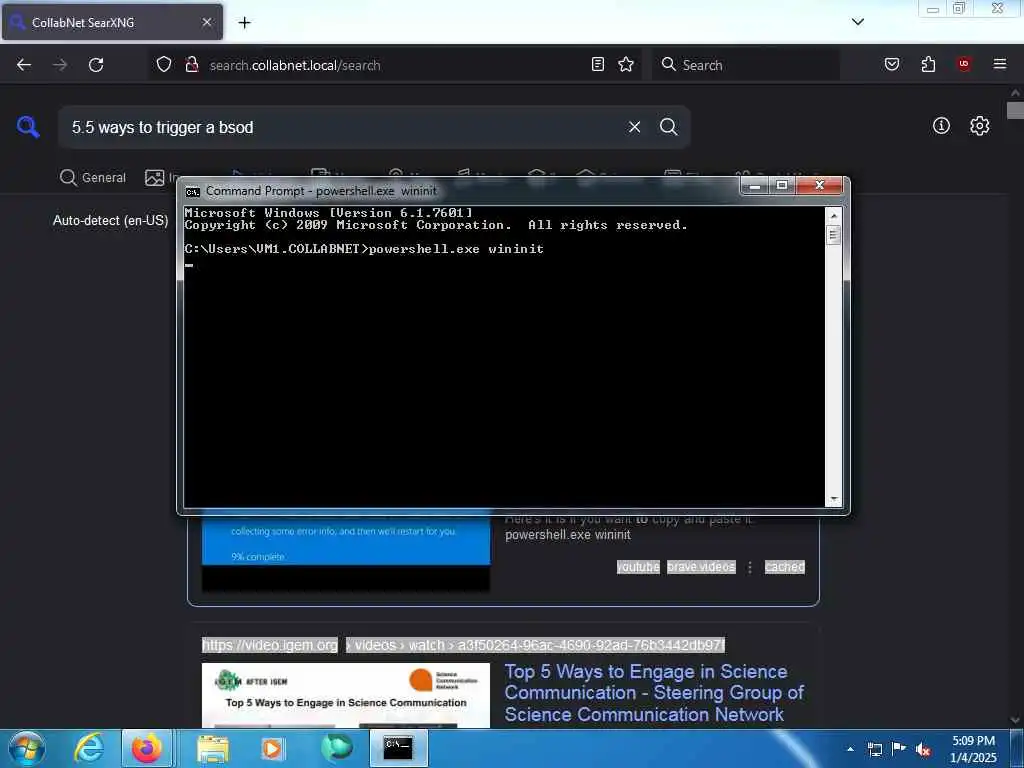Launch Internet Explorer from taskbar
Screen dimensions: 1024x768
(89, 749)
